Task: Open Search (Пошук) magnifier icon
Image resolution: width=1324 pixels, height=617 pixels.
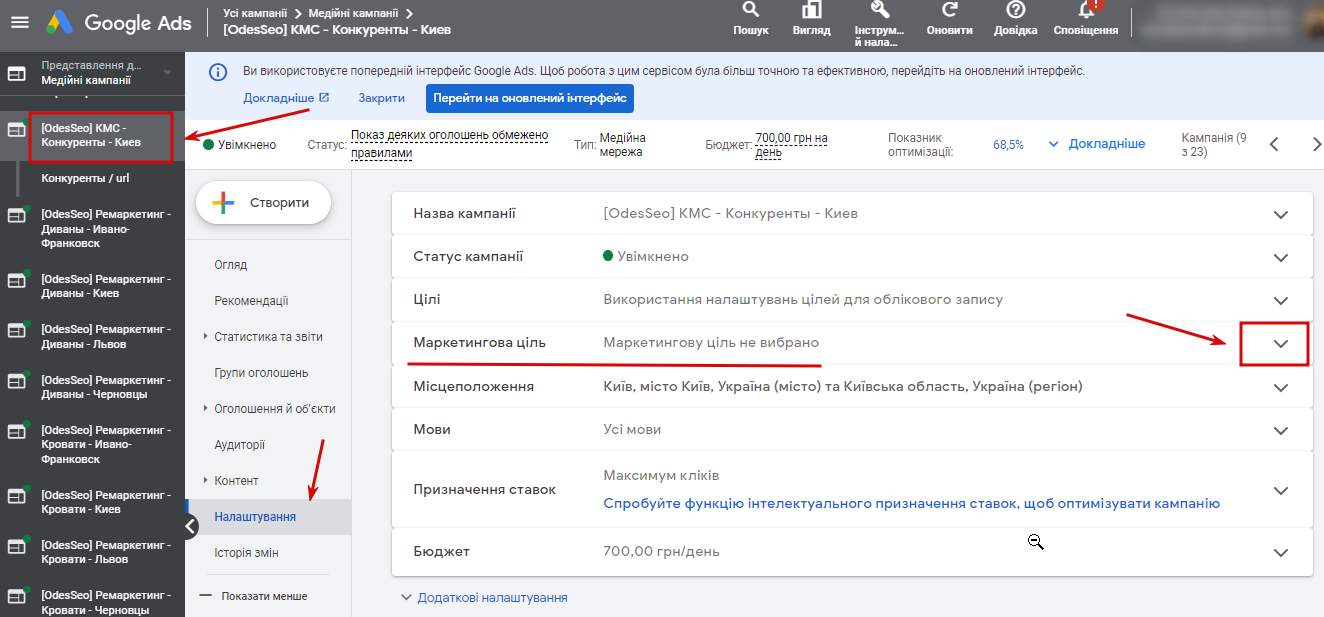Action: 751,11
